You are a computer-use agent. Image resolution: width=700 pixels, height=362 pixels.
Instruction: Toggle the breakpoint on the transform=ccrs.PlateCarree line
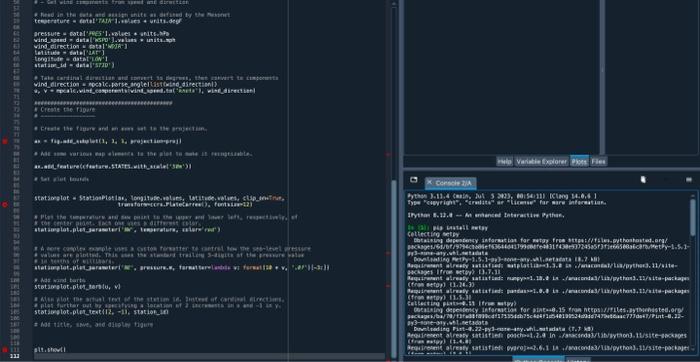point(5,204)
